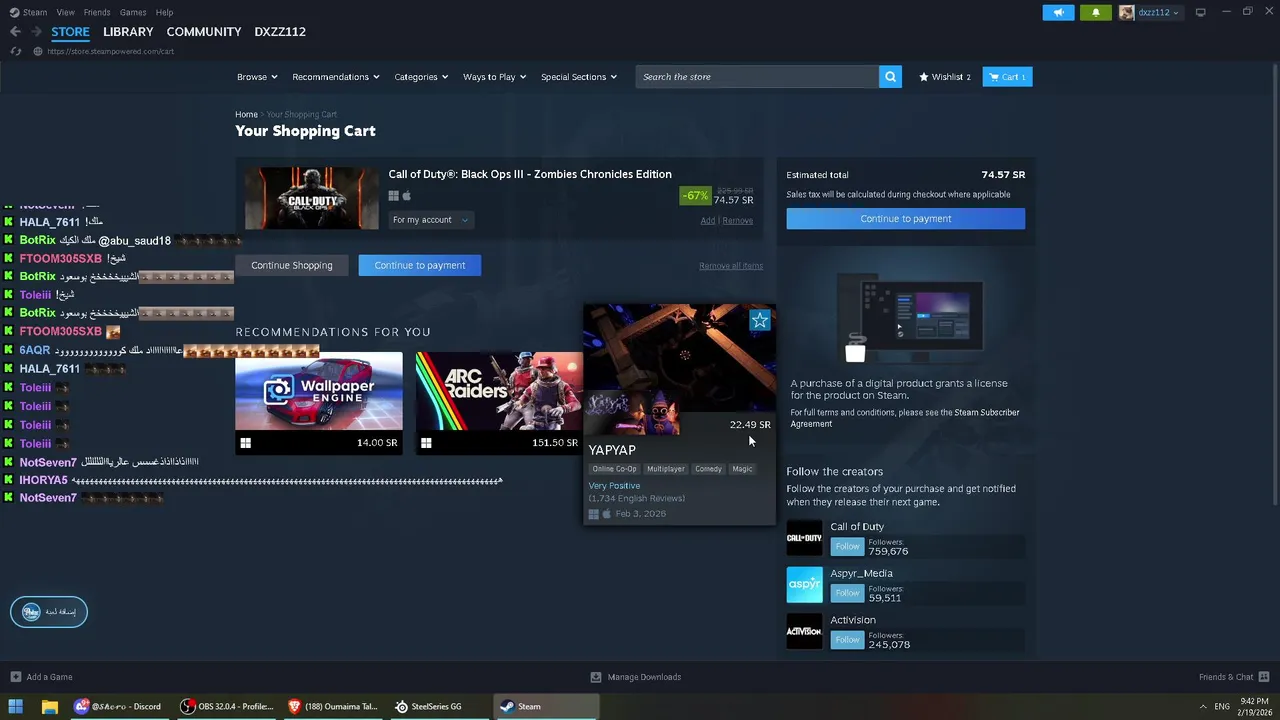Follow Aspyr_Media creator
The image size is (1280, 720).
click(847, 593)
